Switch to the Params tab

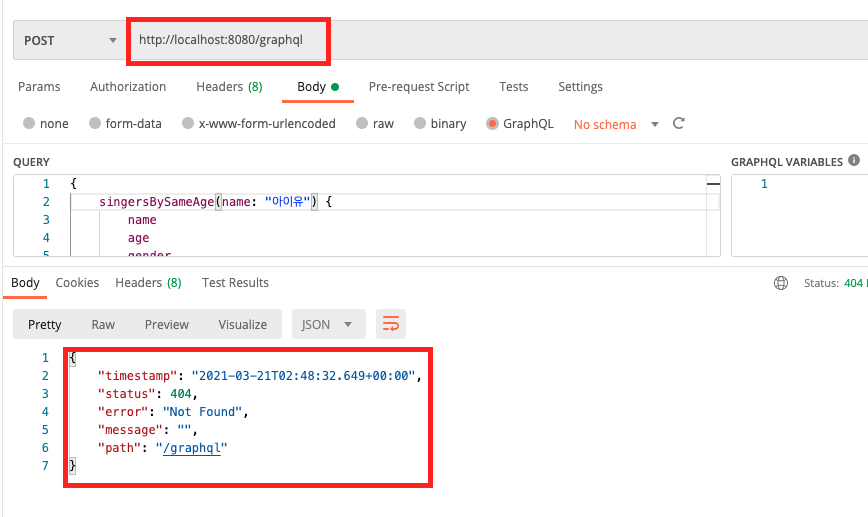(39, 87)
